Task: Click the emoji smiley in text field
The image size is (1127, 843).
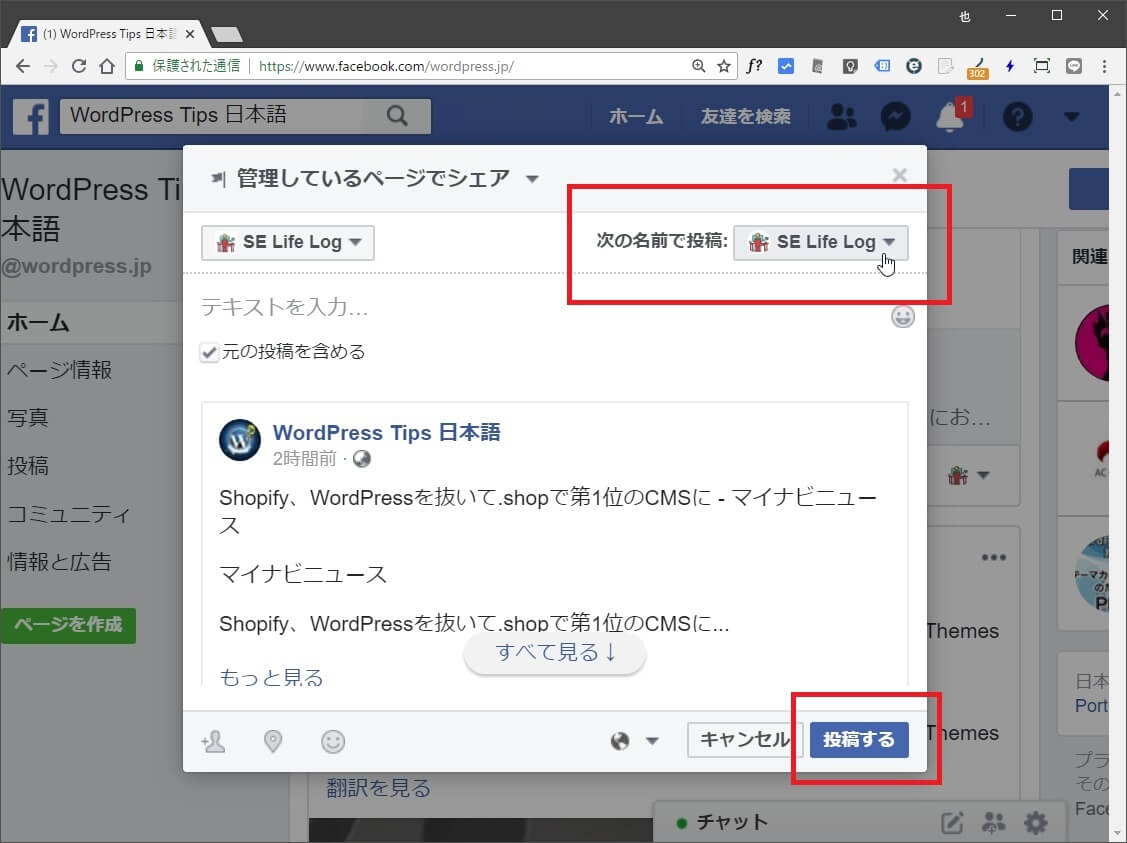Action: (902, 317)
